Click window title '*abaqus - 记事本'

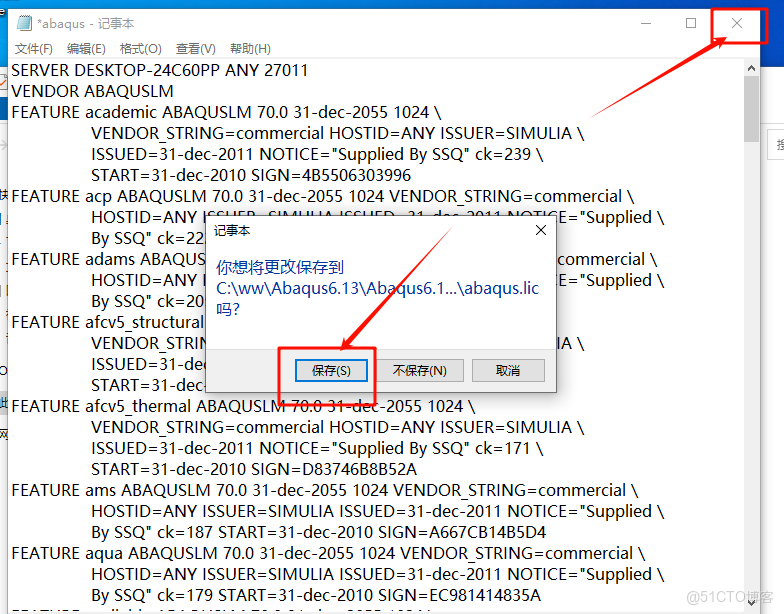pyautogui.click(x=86, y=24)
